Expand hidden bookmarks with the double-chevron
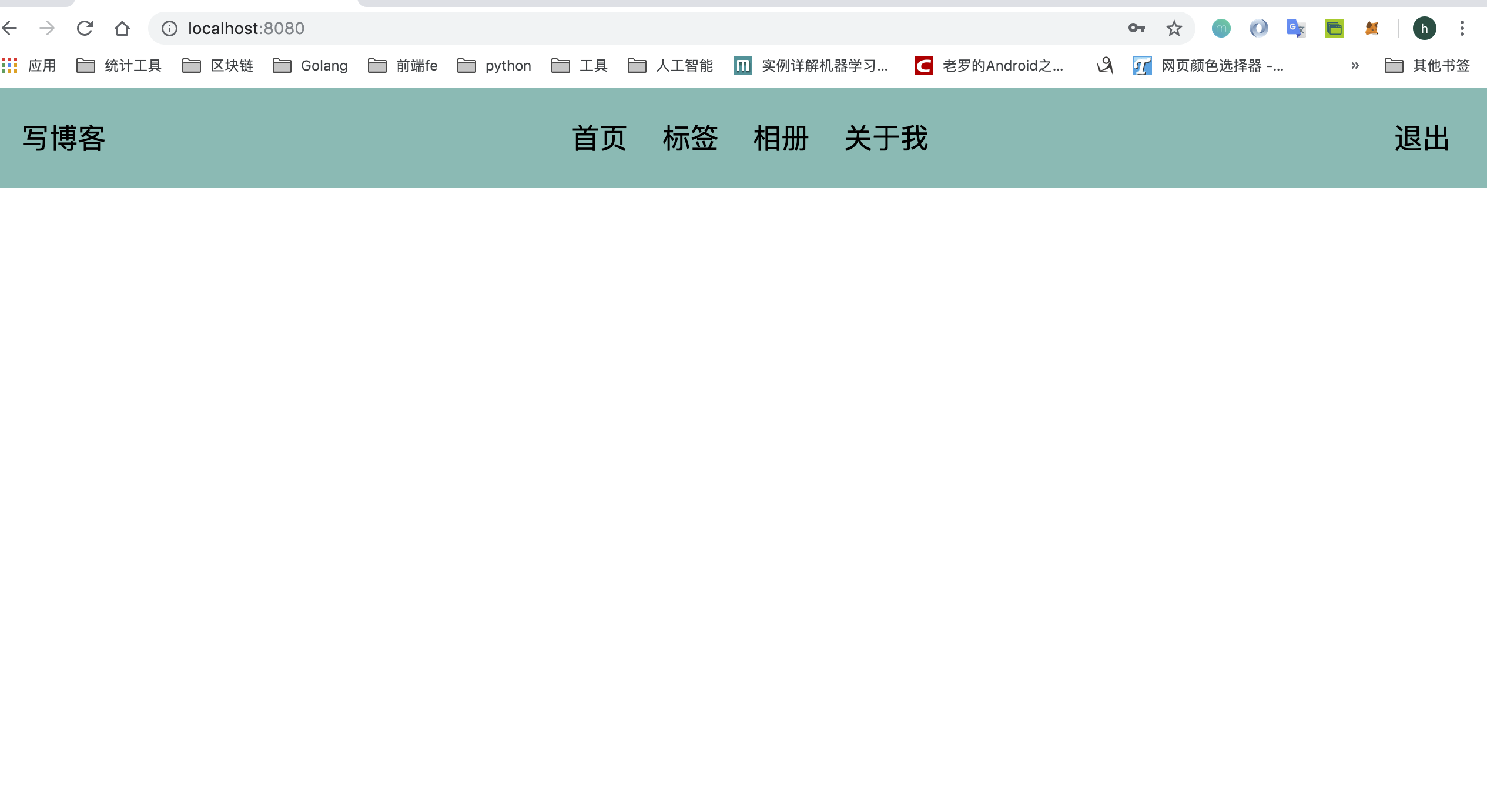This screenshot has height=812, width=1487. click(x=1355, y=66)
